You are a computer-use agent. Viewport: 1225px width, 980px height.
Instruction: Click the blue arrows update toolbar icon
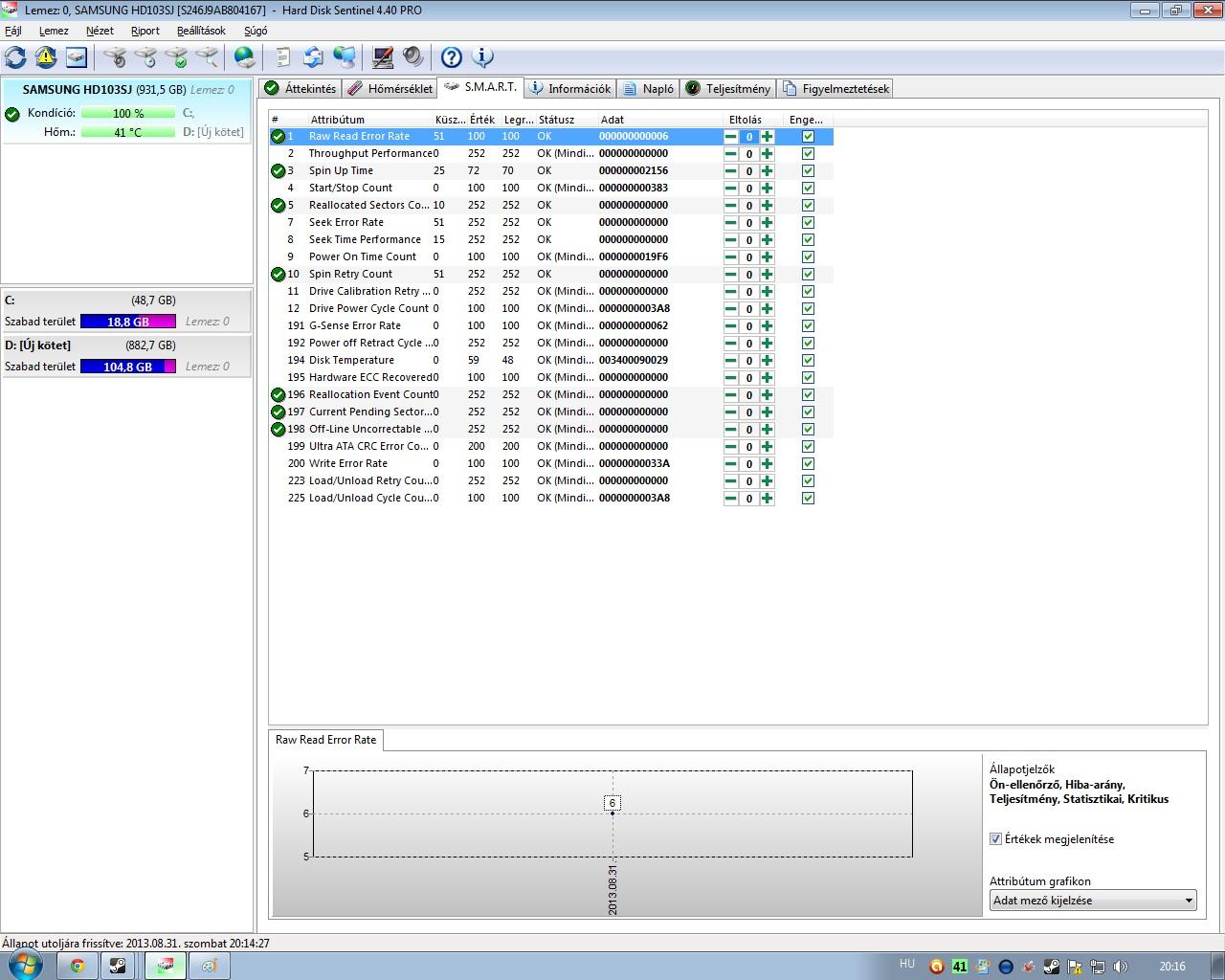click(x=313, y=57)
